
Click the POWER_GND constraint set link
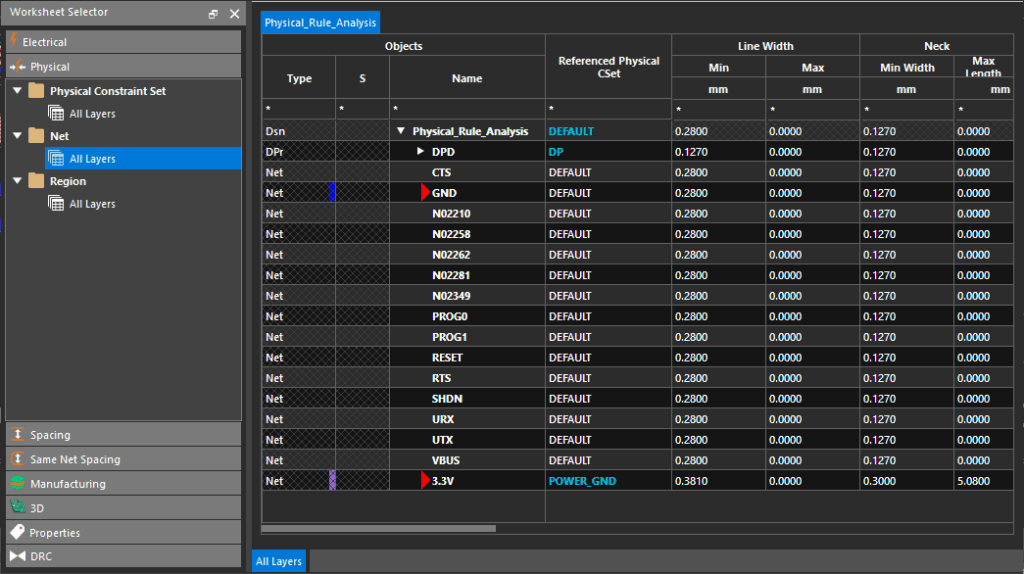pos(582,481)
